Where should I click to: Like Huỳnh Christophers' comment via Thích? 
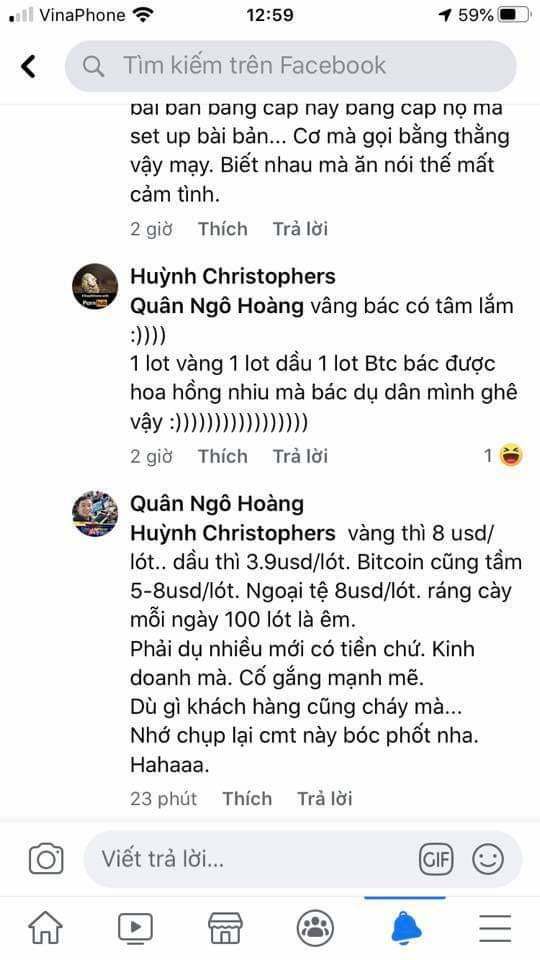point(223,456)
